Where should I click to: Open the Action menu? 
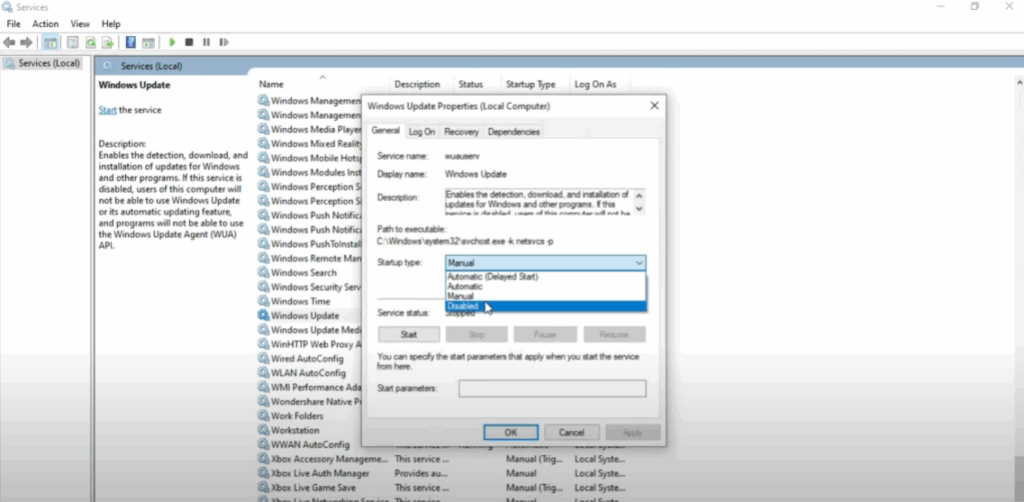pos(46,24)
